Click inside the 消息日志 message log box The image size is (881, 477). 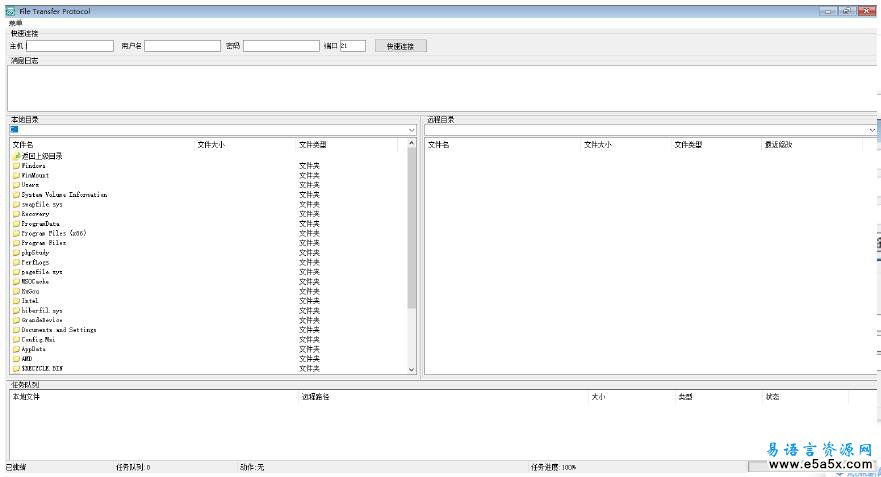tap(443, 88)
